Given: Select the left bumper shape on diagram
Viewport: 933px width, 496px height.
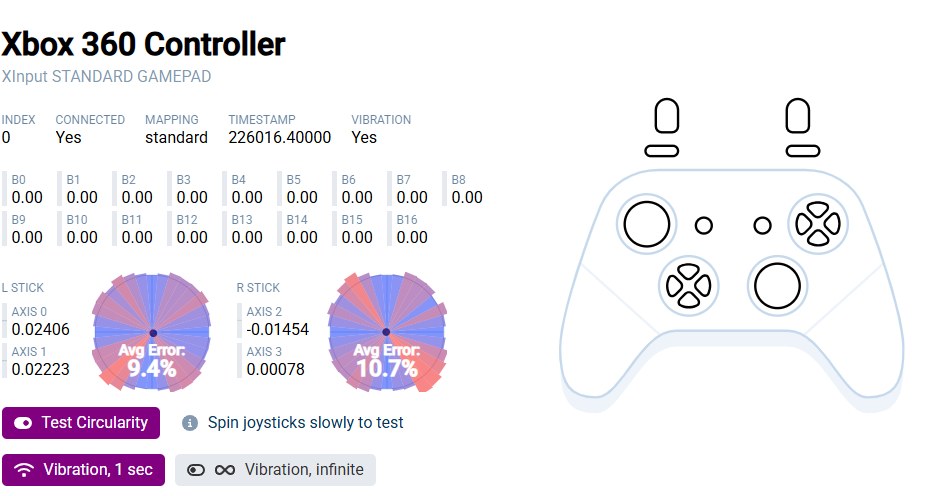Looking at the screenshot, I should [x=662, y=151].
